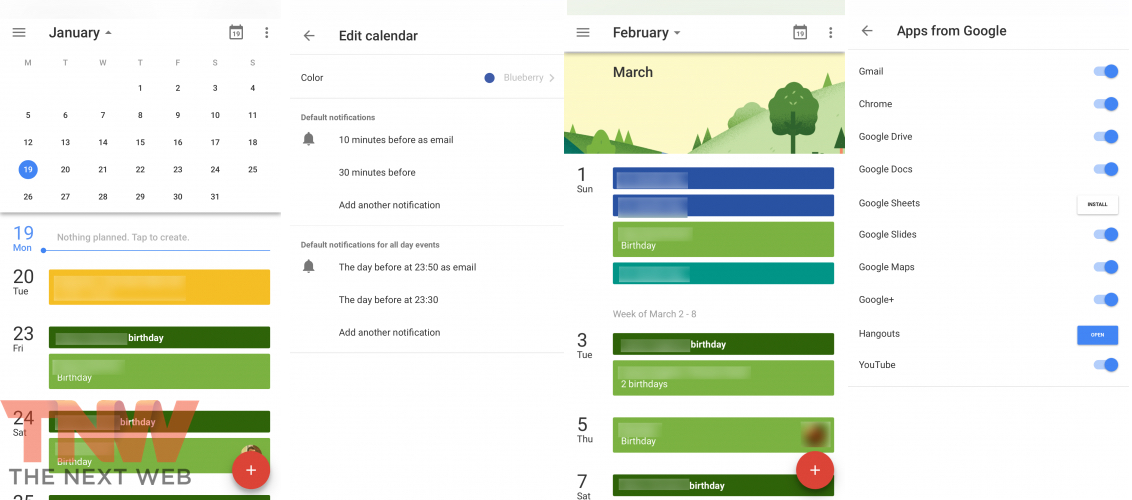1132x500 pixels.
Task: Select January 20 in month grid
Action: click(65, 170)
